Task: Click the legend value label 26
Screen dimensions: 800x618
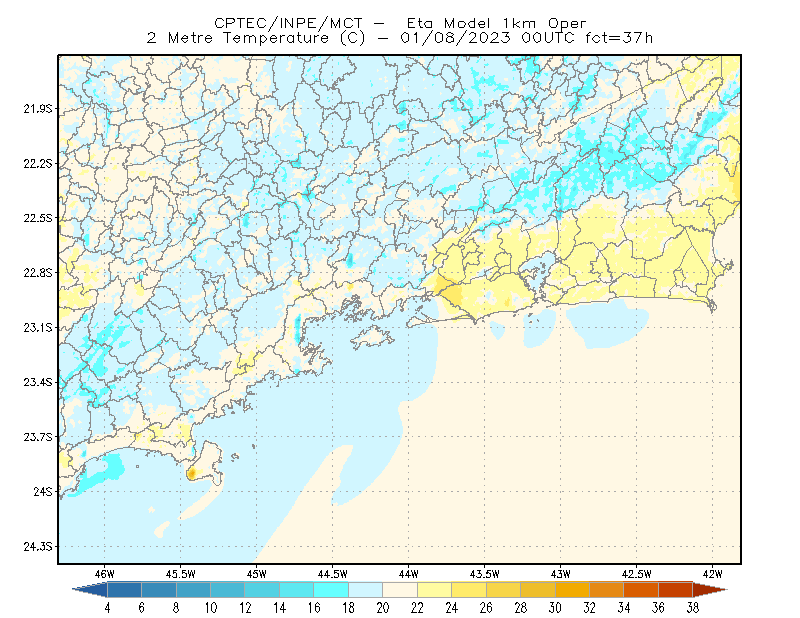Action: pos(486,608)
